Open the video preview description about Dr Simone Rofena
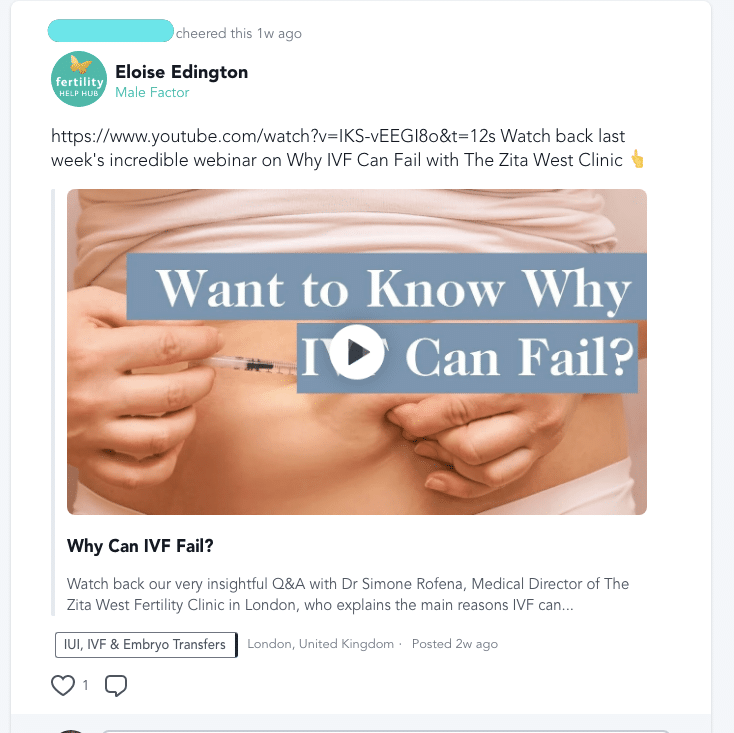 348,594
